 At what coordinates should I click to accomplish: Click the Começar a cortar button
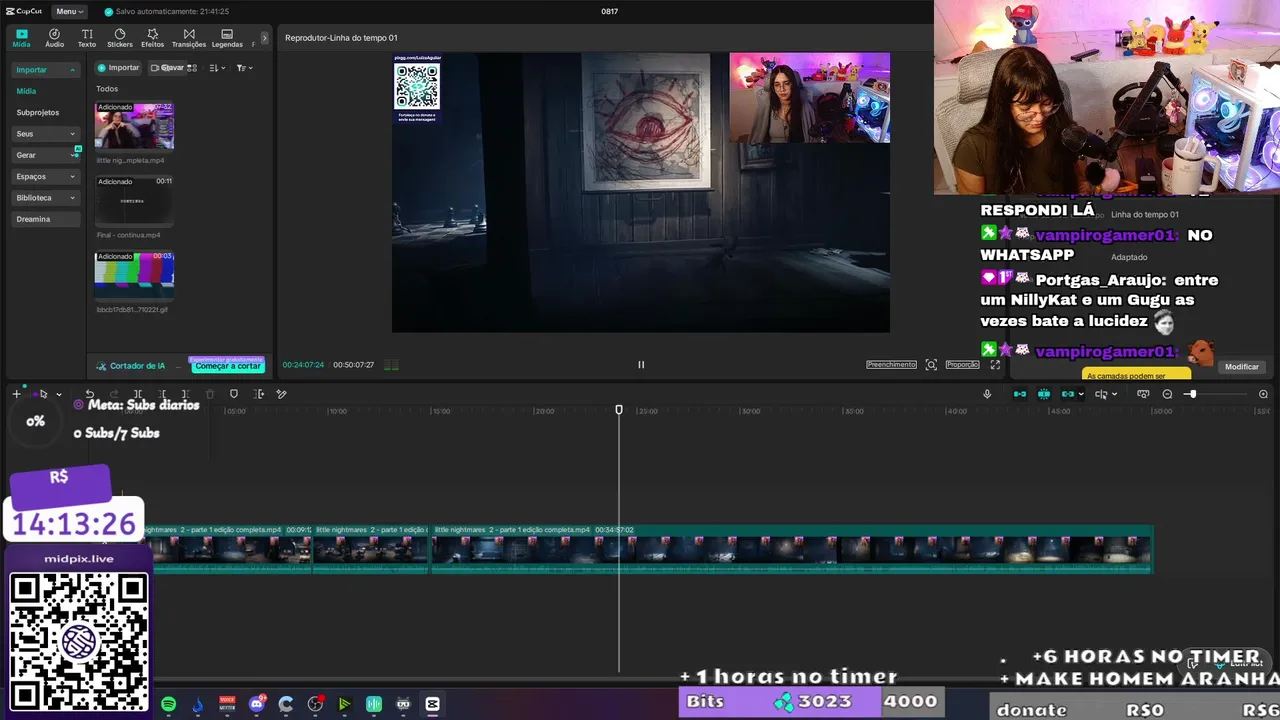tap(228, 366)
